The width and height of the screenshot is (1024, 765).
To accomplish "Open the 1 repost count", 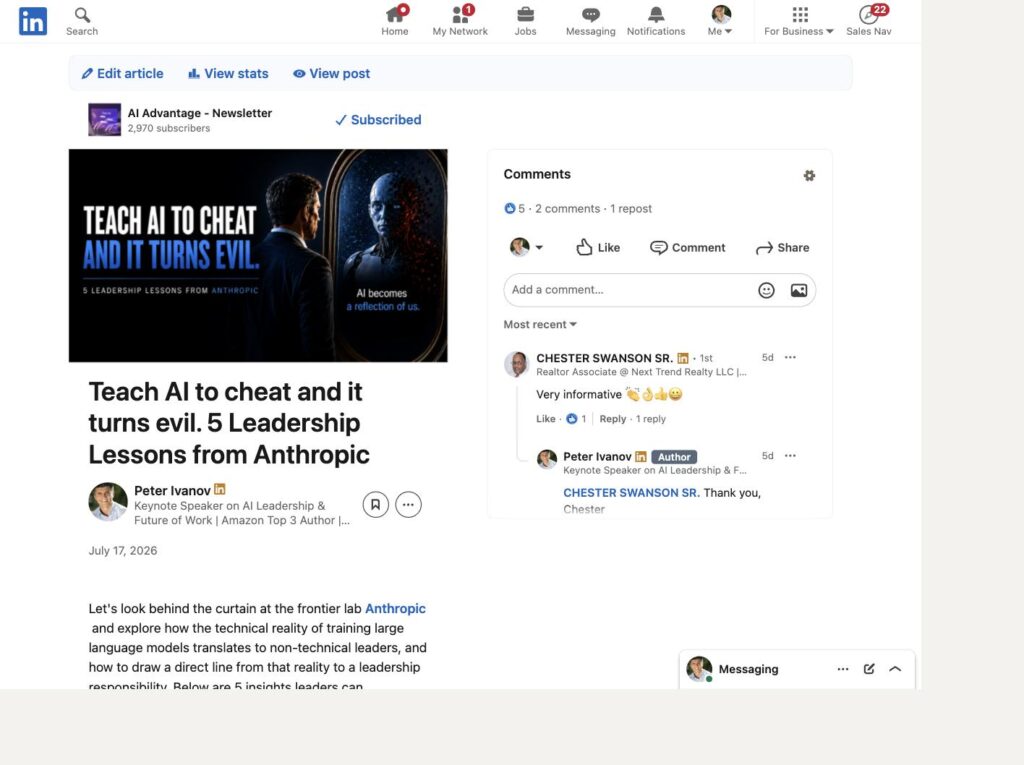I will [631, 208].
